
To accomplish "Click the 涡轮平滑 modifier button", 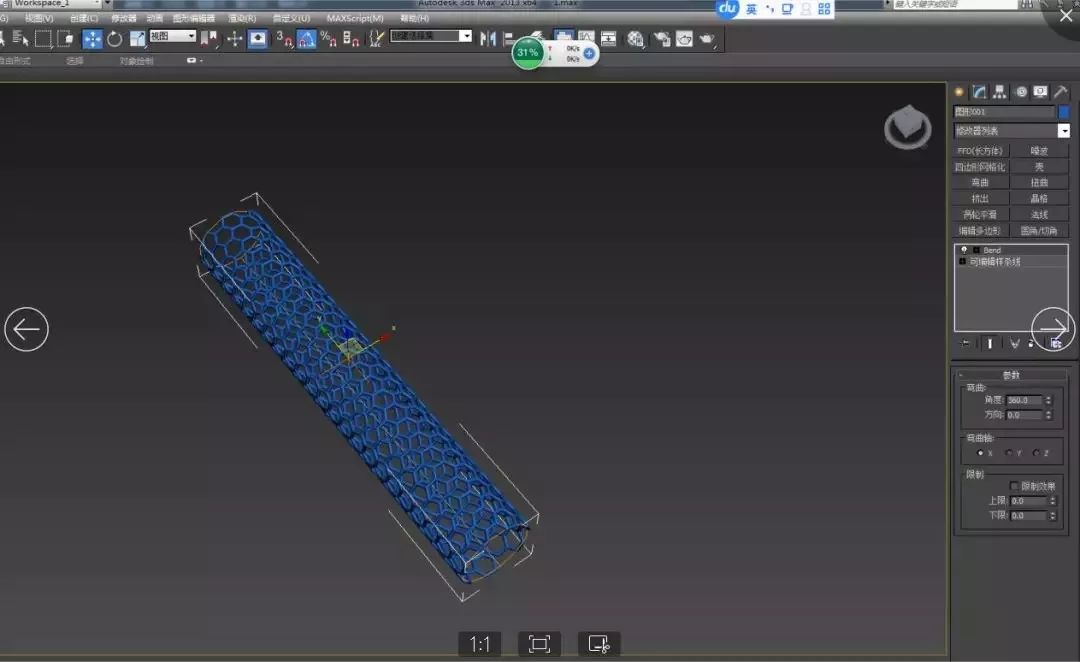I will tap(980, 215).
